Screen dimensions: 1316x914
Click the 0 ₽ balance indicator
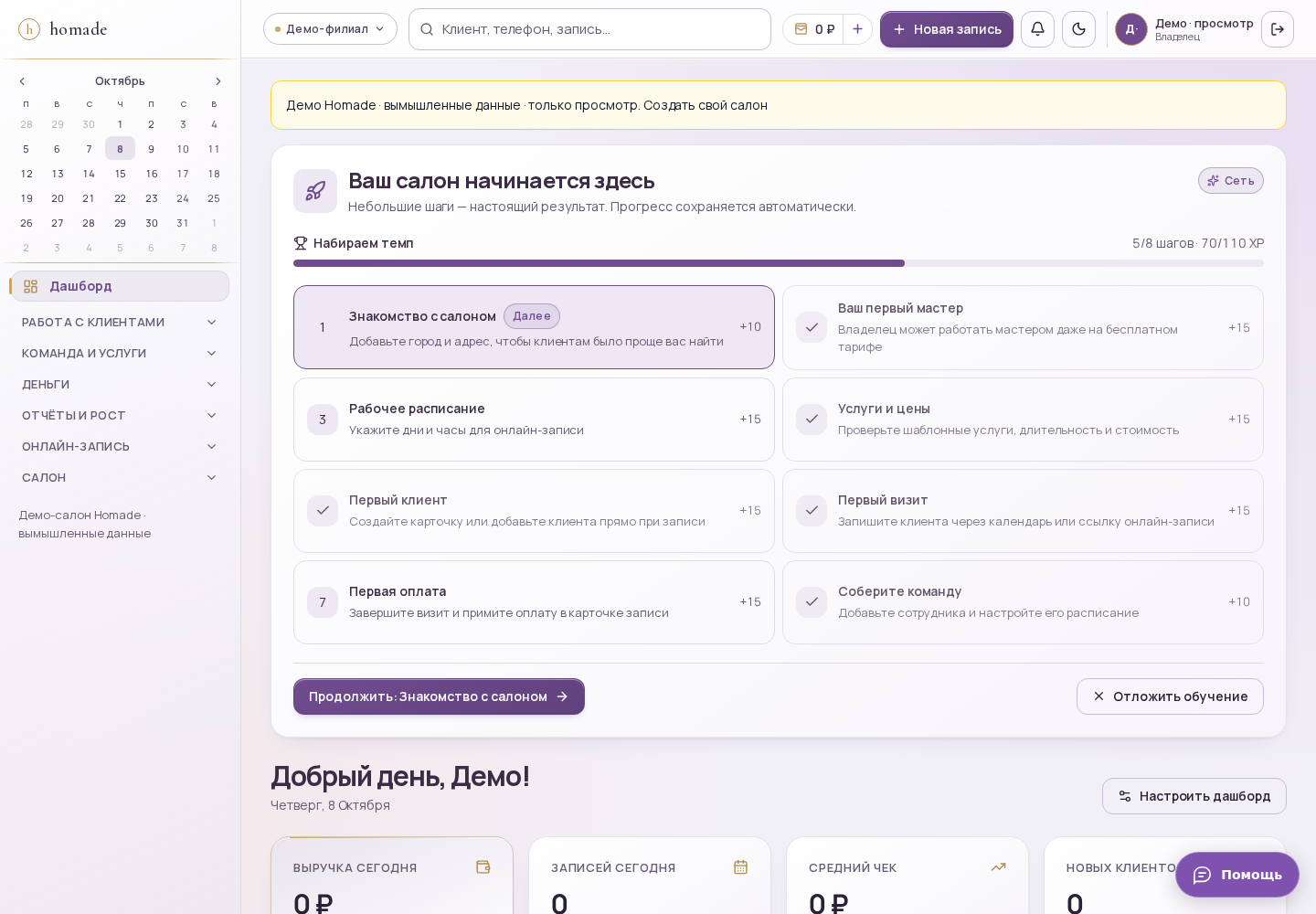pos(813,29)
